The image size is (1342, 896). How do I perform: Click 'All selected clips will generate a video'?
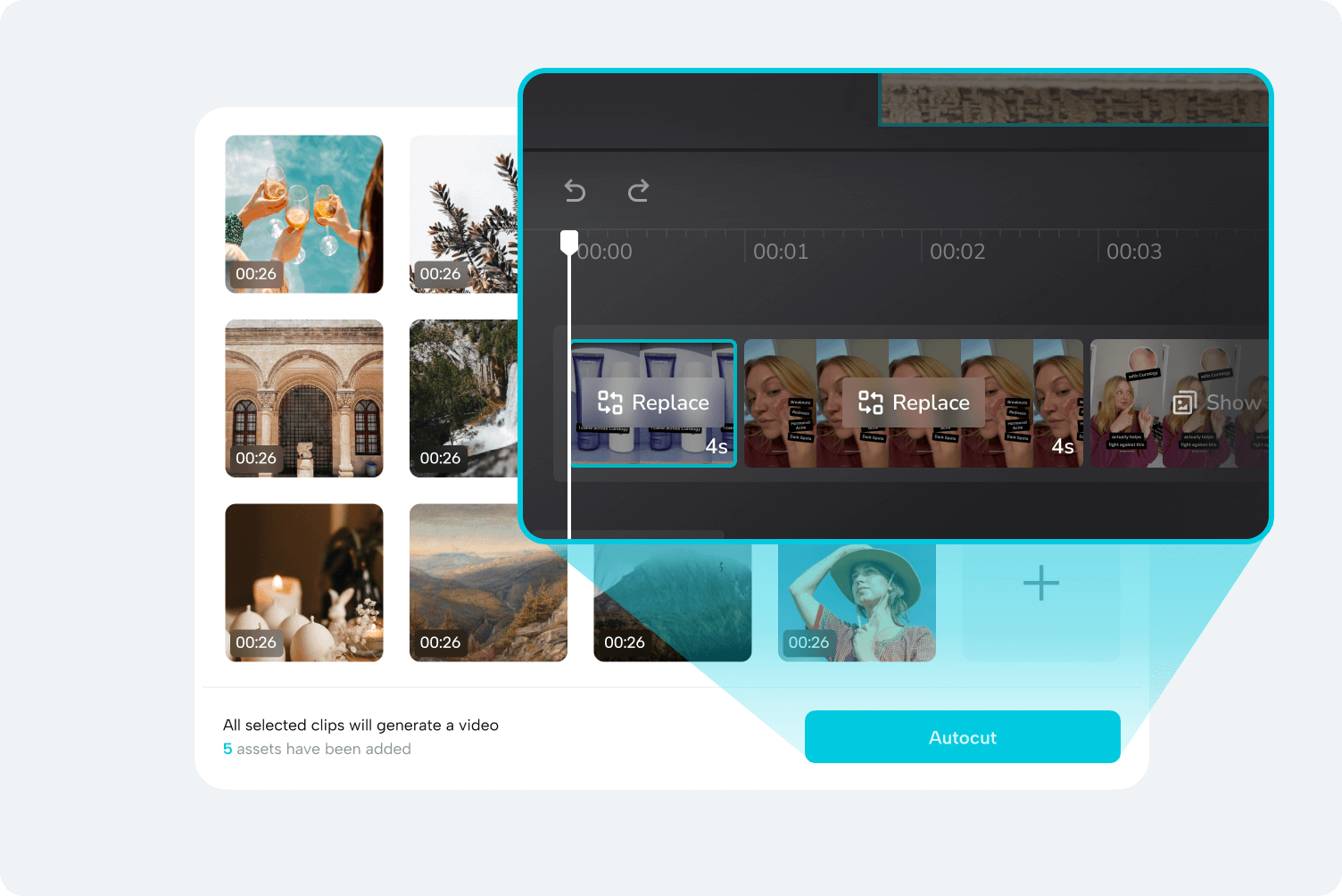pyautogui.click(x=360, y=725)
